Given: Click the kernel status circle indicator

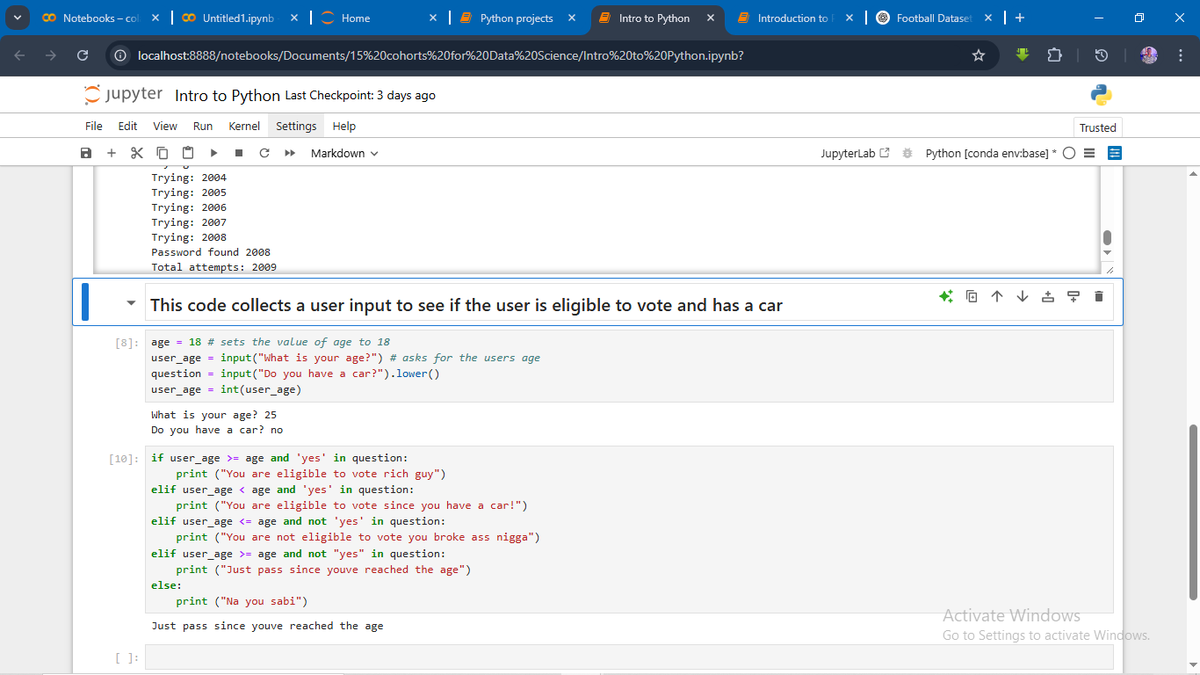Looking at the screenshot, I should coord(1070,153).
